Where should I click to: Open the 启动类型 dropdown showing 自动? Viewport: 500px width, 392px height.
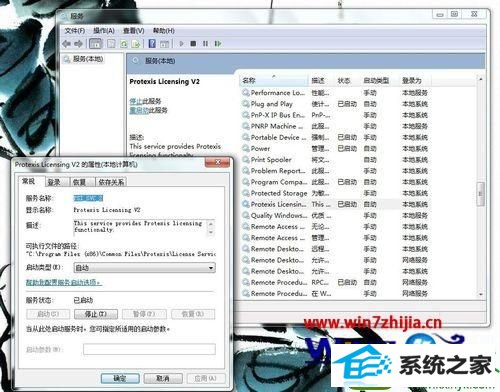144,268
